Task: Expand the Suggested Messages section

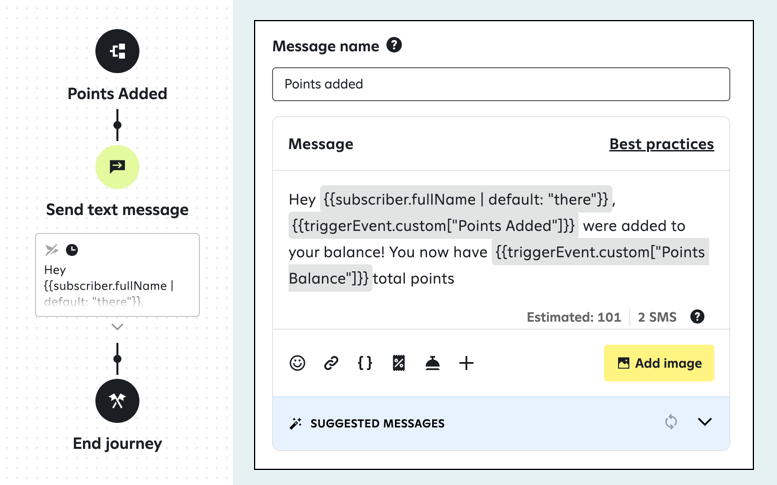Action: [x=705, y=422]
